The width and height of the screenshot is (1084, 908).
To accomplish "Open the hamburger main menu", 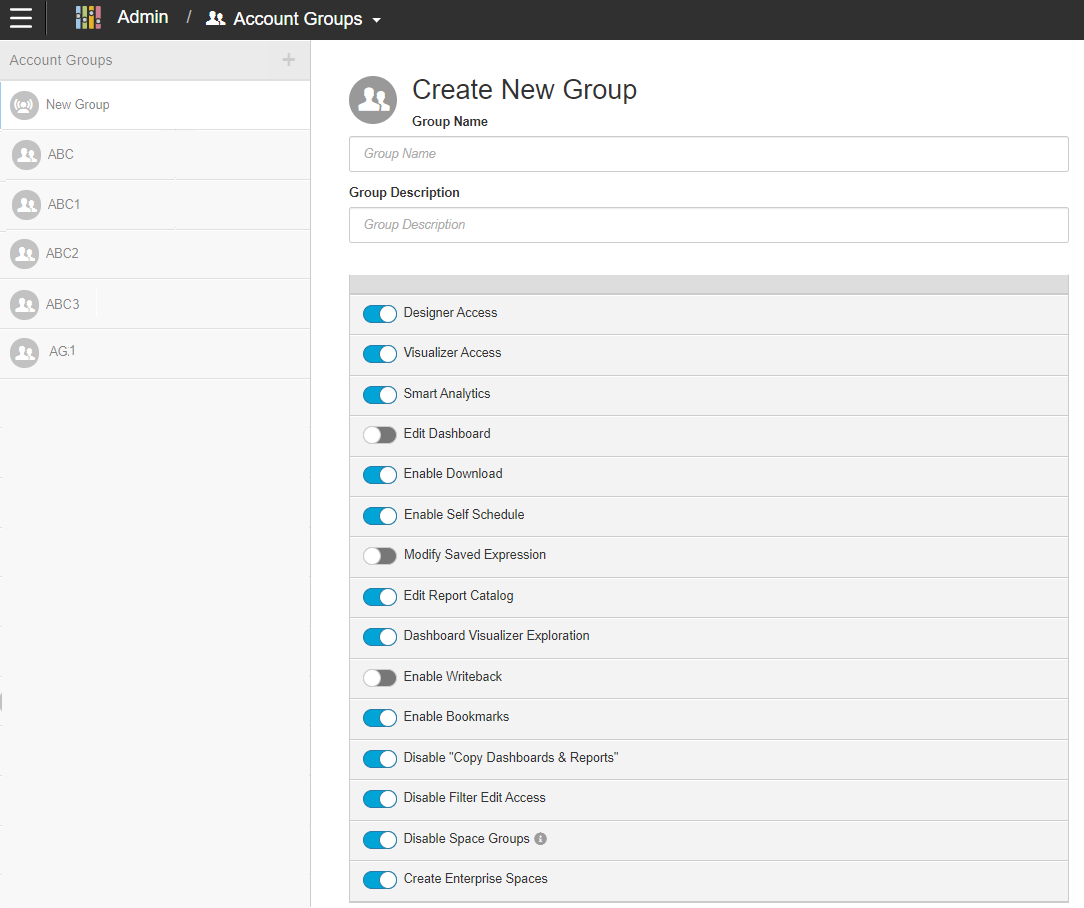I will click(x=21, y=18).
